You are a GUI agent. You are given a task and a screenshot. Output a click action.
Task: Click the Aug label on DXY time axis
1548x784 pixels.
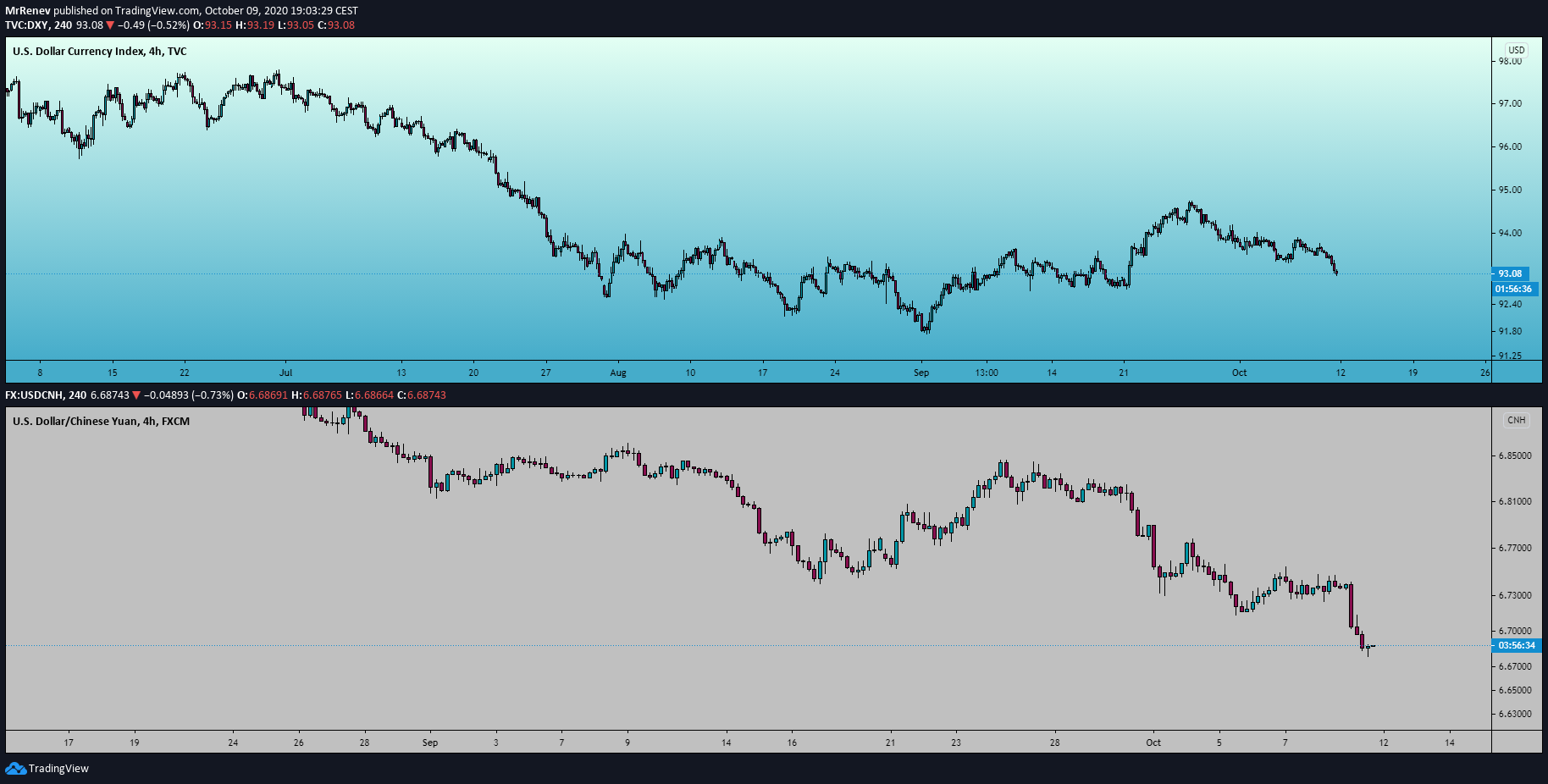[618, 373]
